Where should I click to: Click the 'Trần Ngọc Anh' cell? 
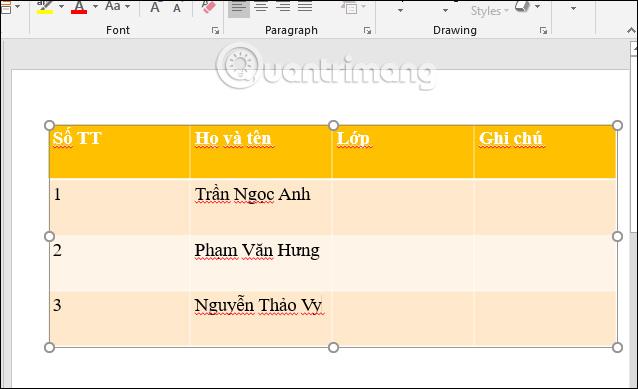click(x=260, y=207)
